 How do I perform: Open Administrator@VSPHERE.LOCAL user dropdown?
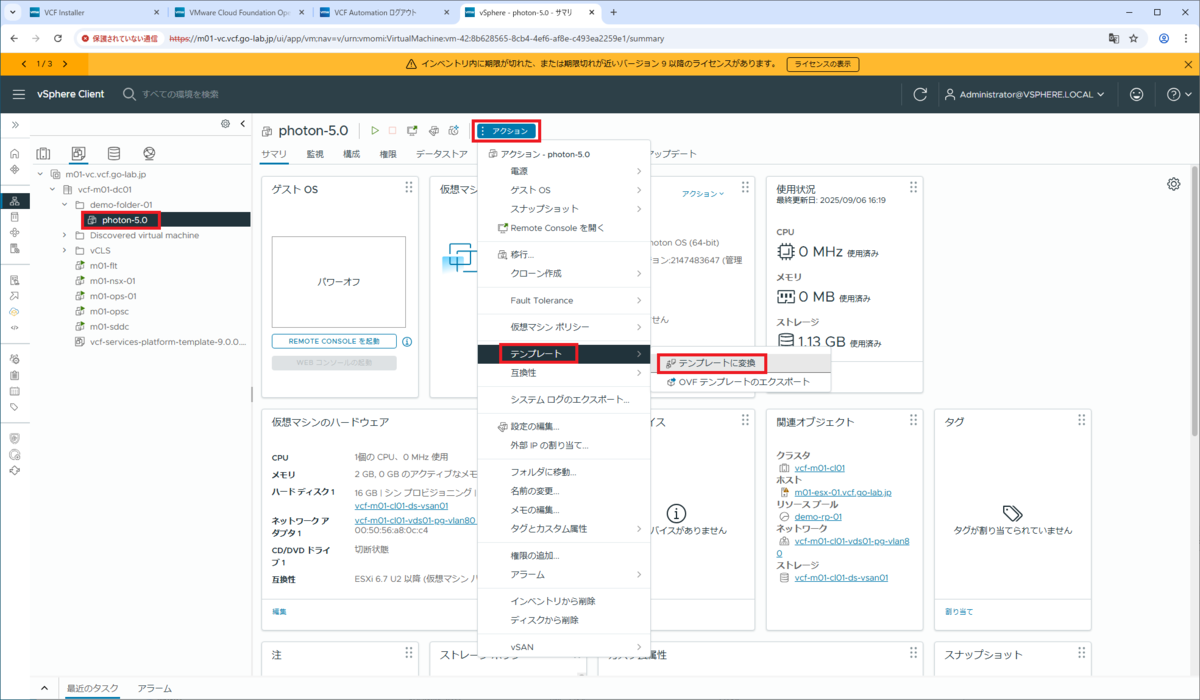click(1025, 94)
